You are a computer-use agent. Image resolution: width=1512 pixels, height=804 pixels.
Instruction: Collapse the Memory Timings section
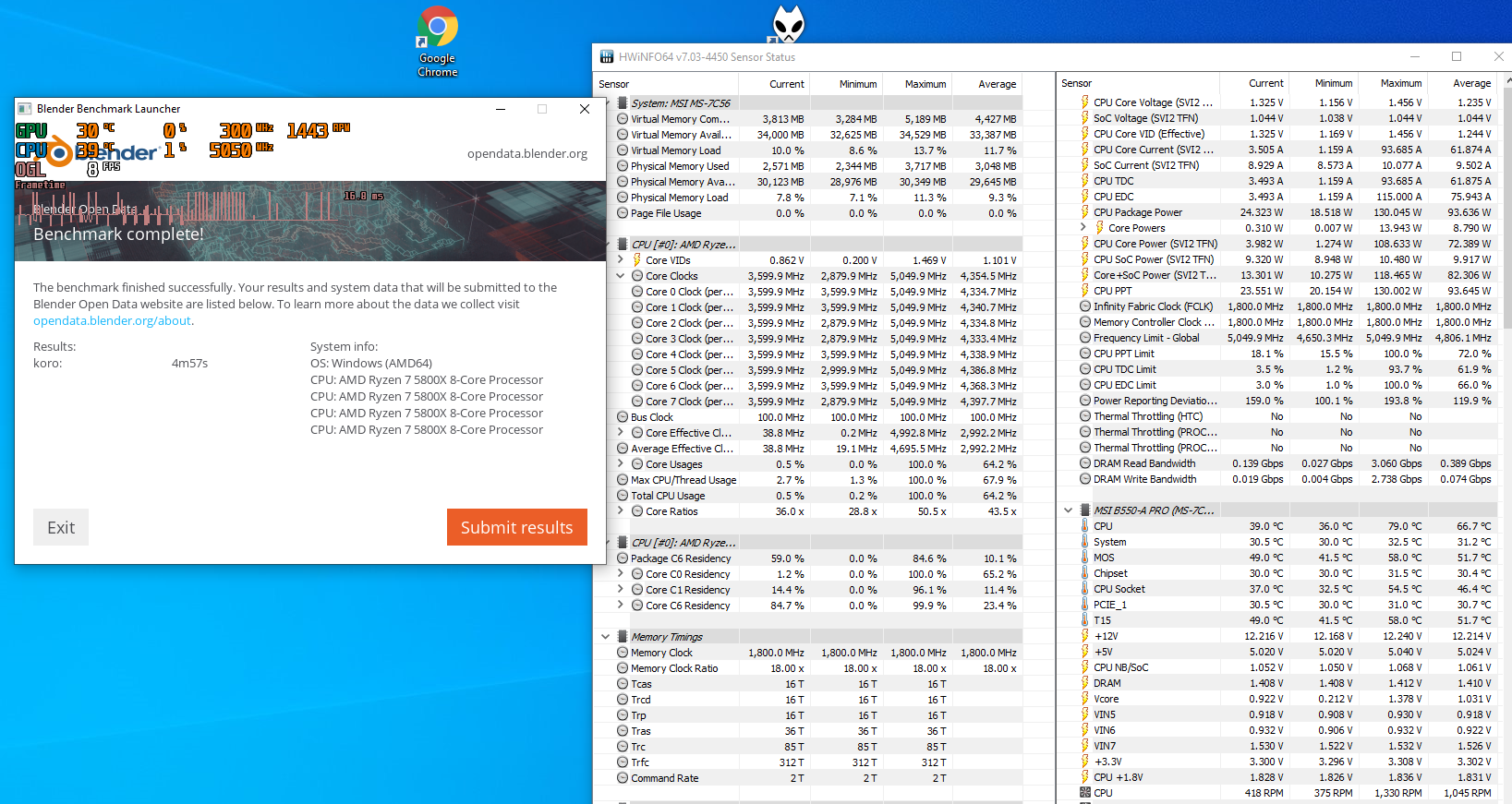pyautogui.click(x=606, y=637)
